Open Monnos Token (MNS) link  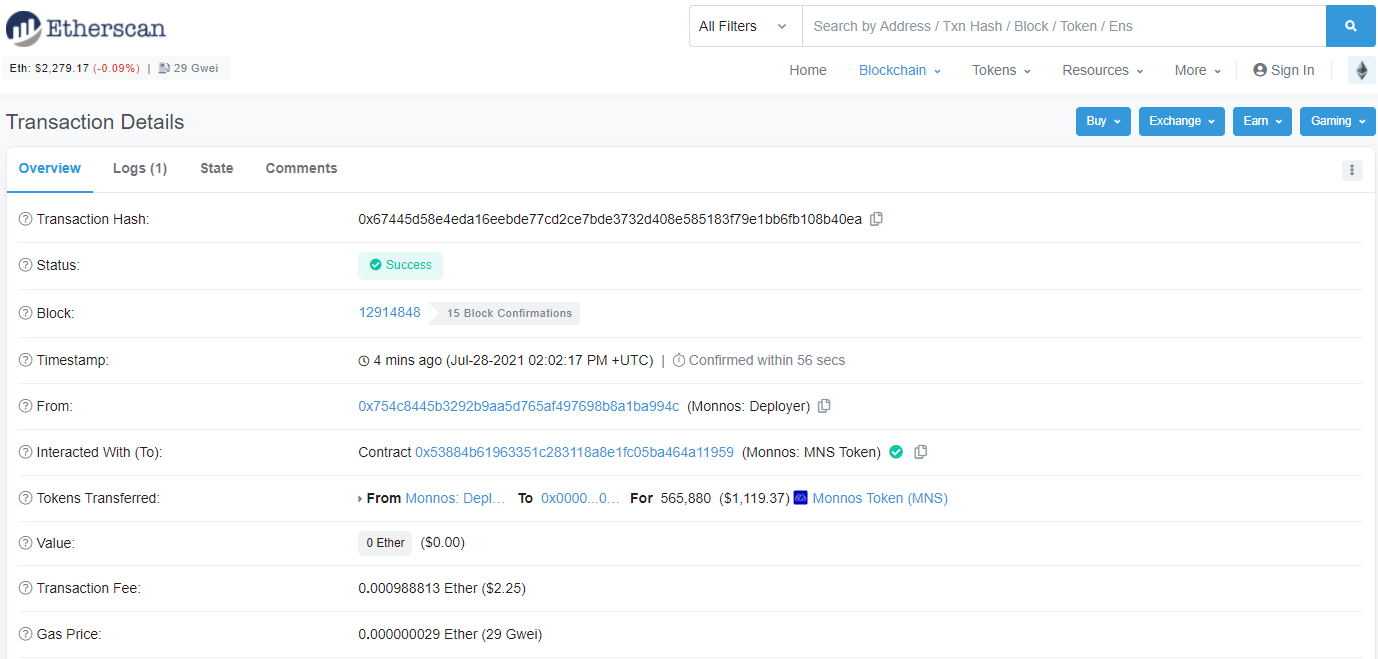pyautogui.click(x=880, y=498)
